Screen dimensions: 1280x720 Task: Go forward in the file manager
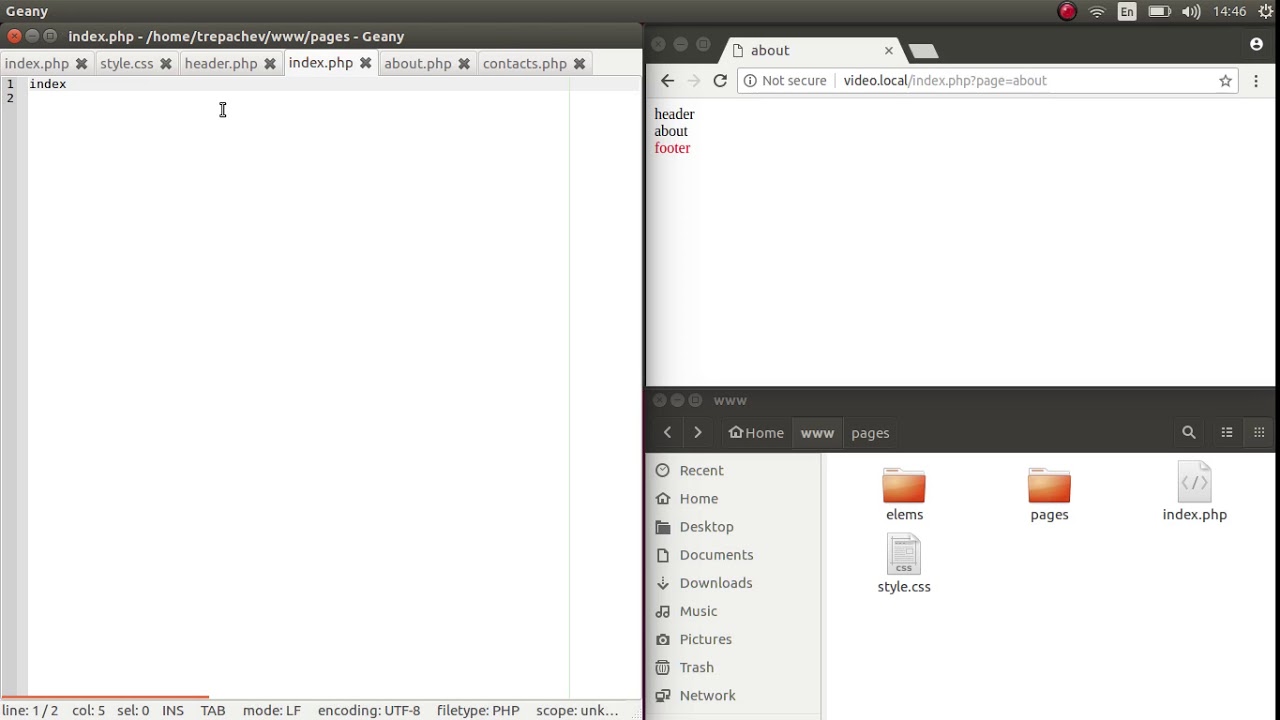(698, 433)
